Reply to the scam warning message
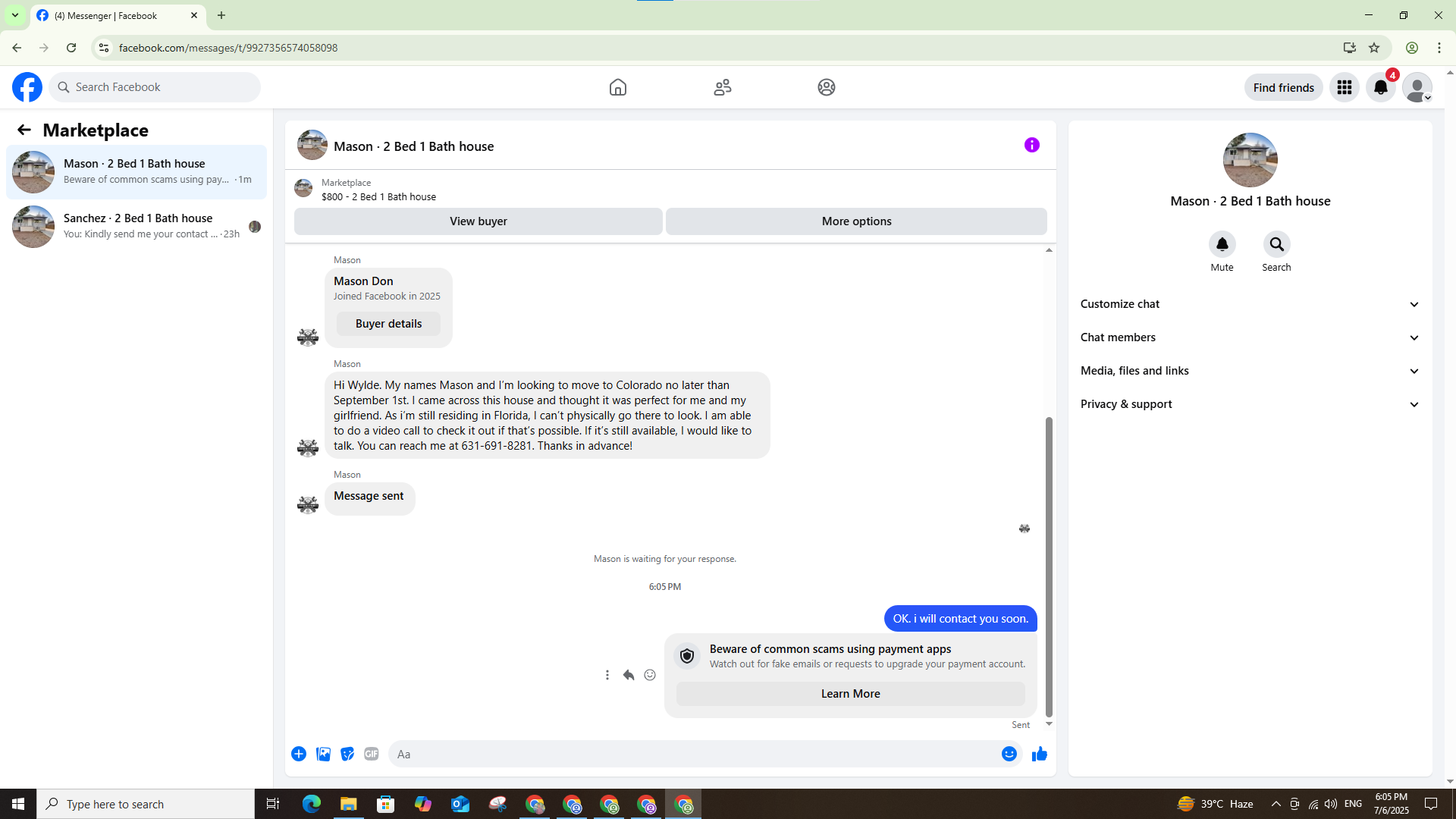Image resolution: width=1456 pixels, height=819 pixels. pos(629,675)
